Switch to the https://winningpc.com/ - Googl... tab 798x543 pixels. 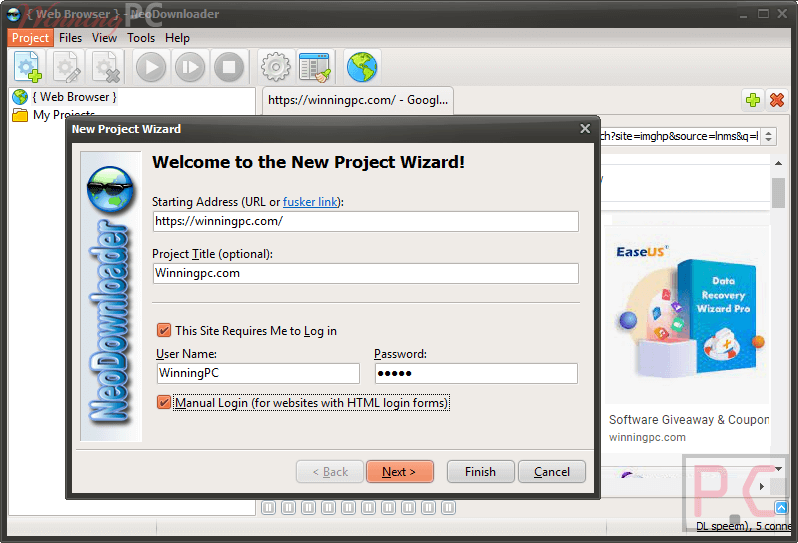click(x=358, y=100)
